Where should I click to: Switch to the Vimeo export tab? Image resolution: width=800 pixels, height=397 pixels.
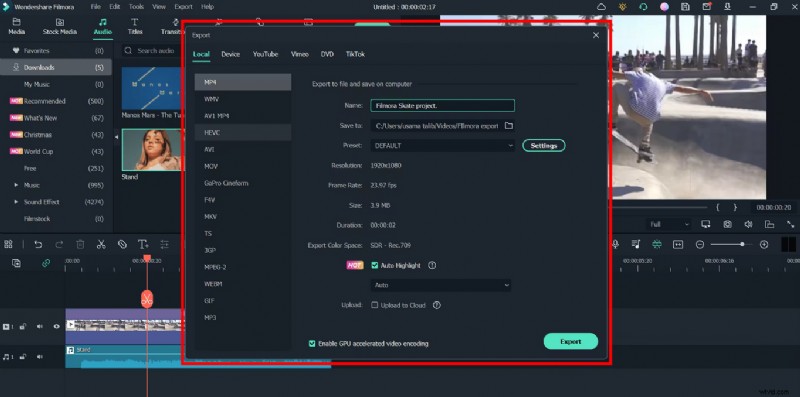299,54
